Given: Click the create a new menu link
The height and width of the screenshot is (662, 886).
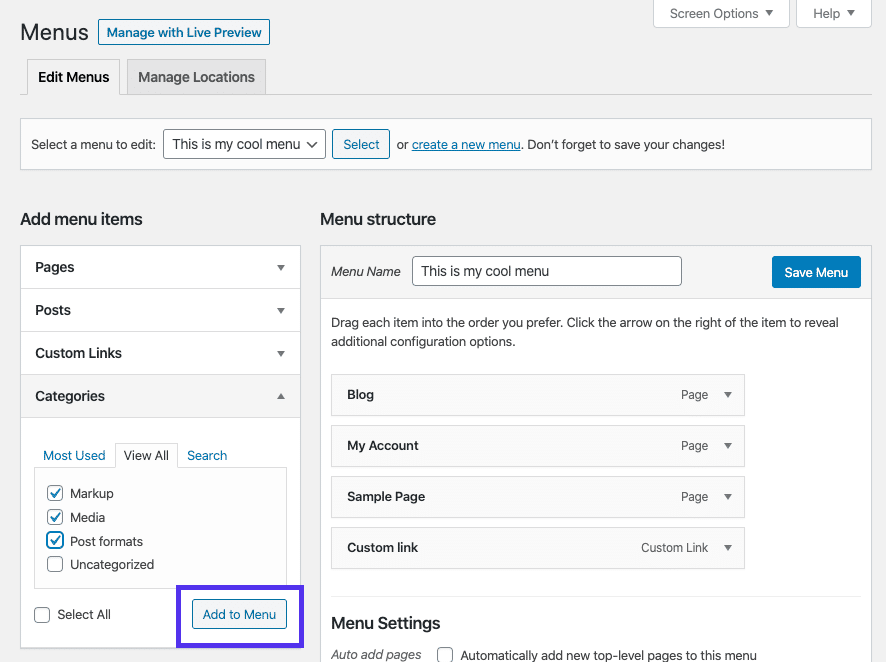Looking at the screenshot, I should [465, 144].
